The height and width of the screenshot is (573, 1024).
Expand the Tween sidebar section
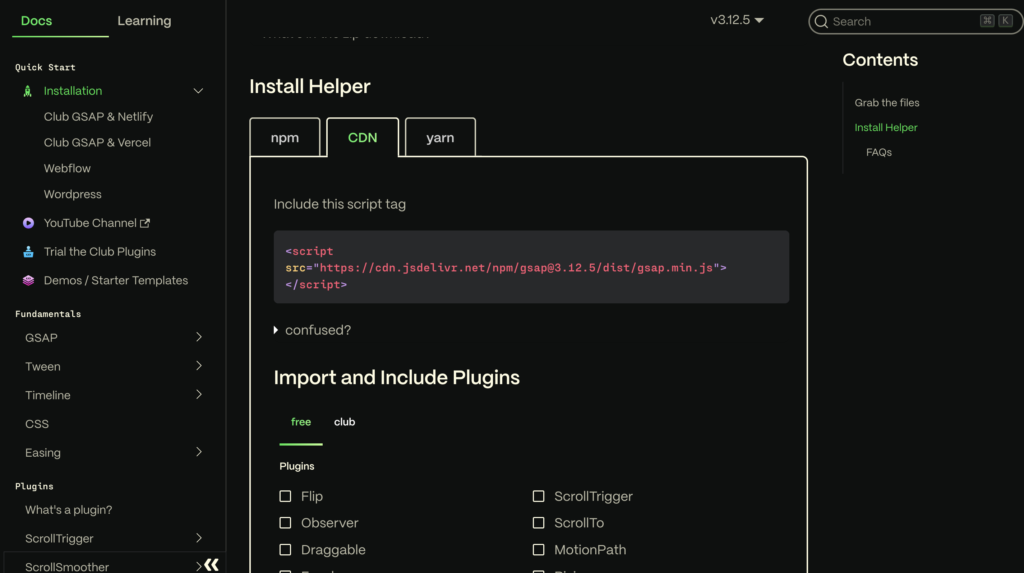(x=199, y=366)
